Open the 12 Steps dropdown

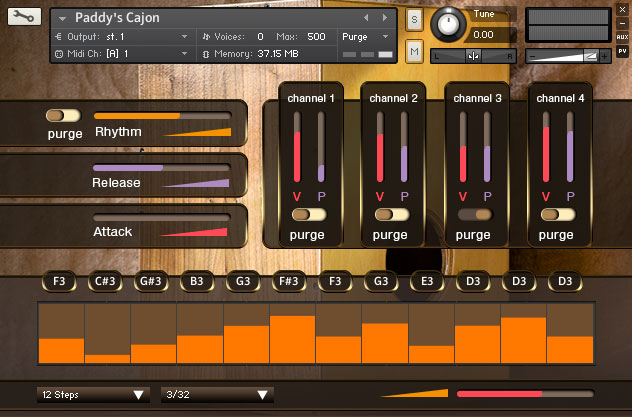(x=94, y=395)
